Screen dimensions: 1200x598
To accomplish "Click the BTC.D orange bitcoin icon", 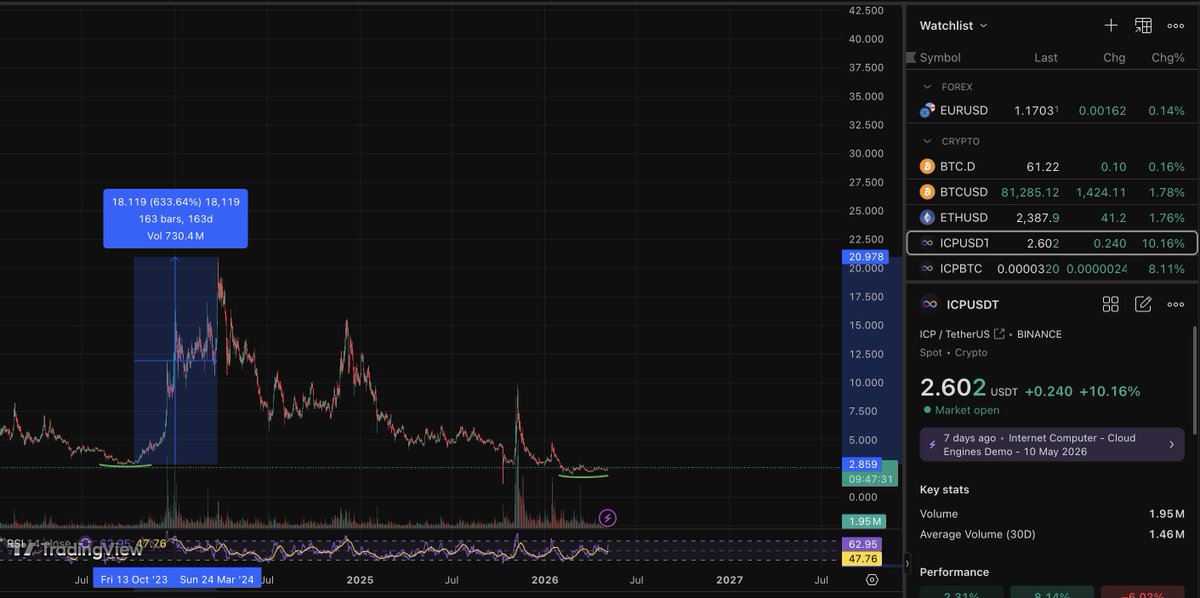I will click(928, 166).
